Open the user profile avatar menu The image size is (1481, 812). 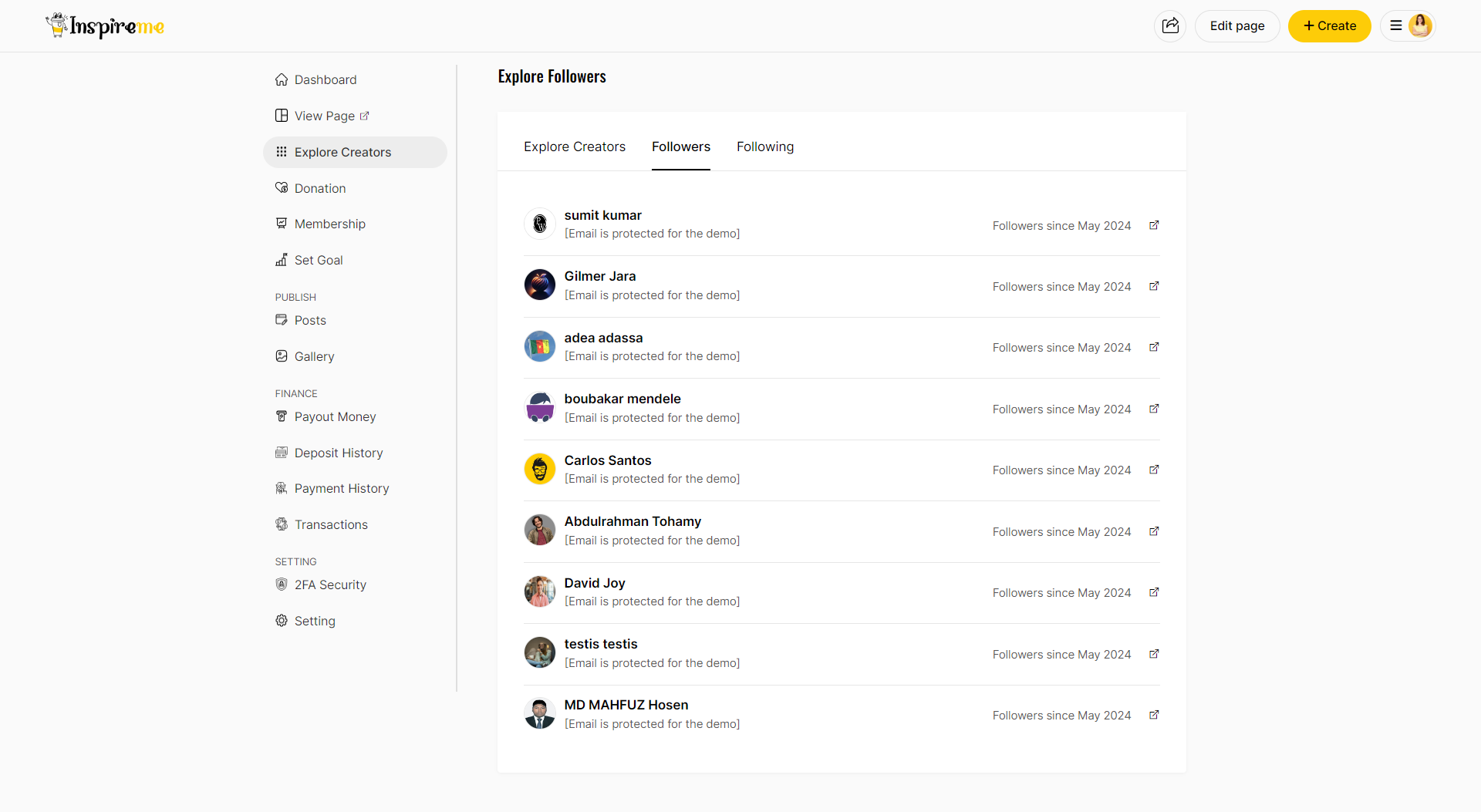[x=1421, y=25]
